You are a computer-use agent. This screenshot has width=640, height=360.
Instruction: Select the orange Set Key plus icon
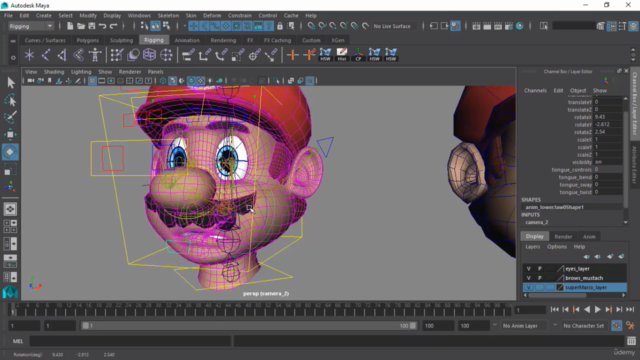pos(292,55)
